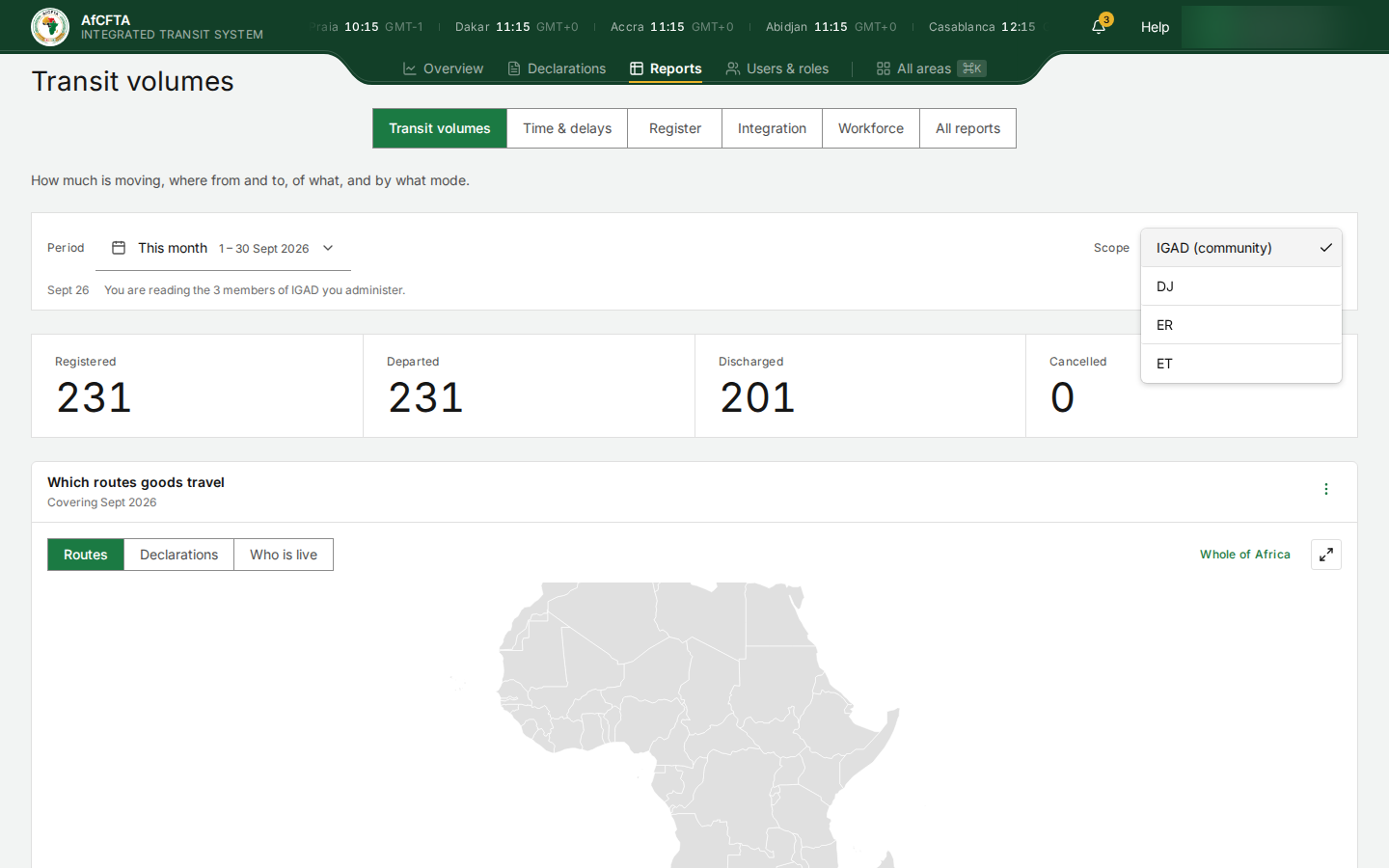This screenshot has width=1389, height=868.
Task: Click the Declarations document icon
Action: point(514,68)
